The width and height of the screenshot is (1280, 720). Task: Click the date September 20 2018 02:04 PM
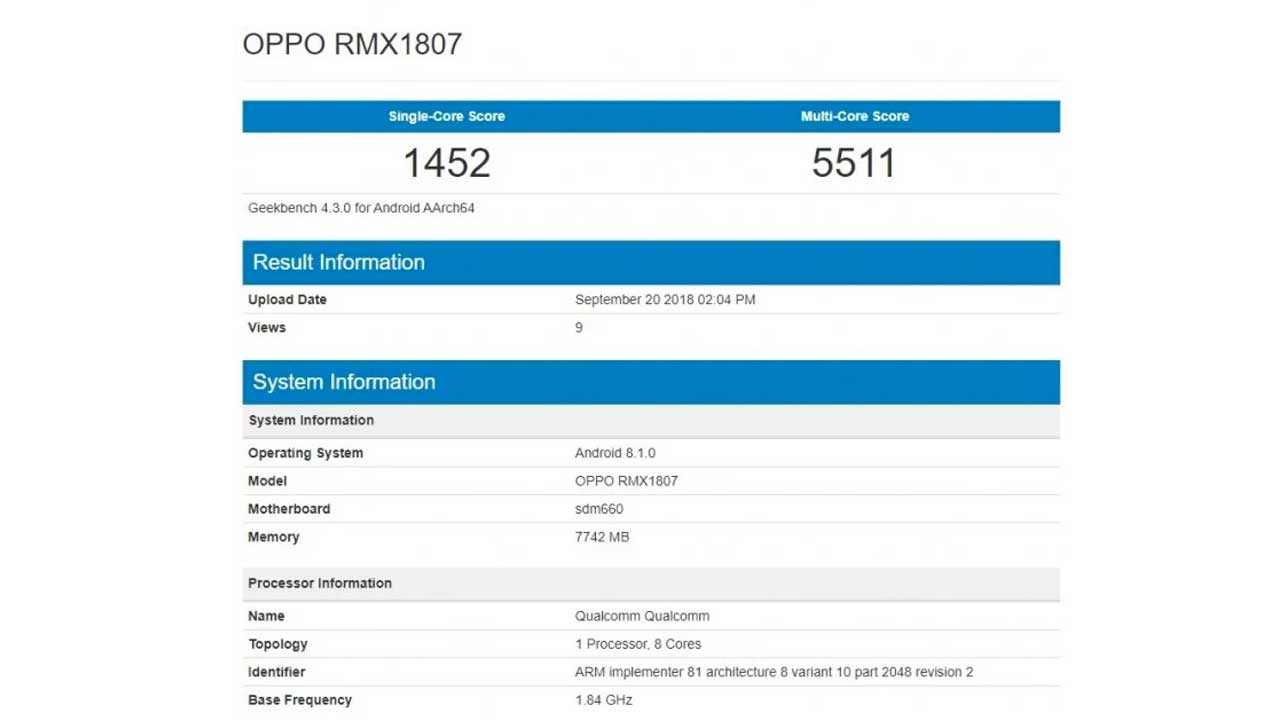(665, 300)
